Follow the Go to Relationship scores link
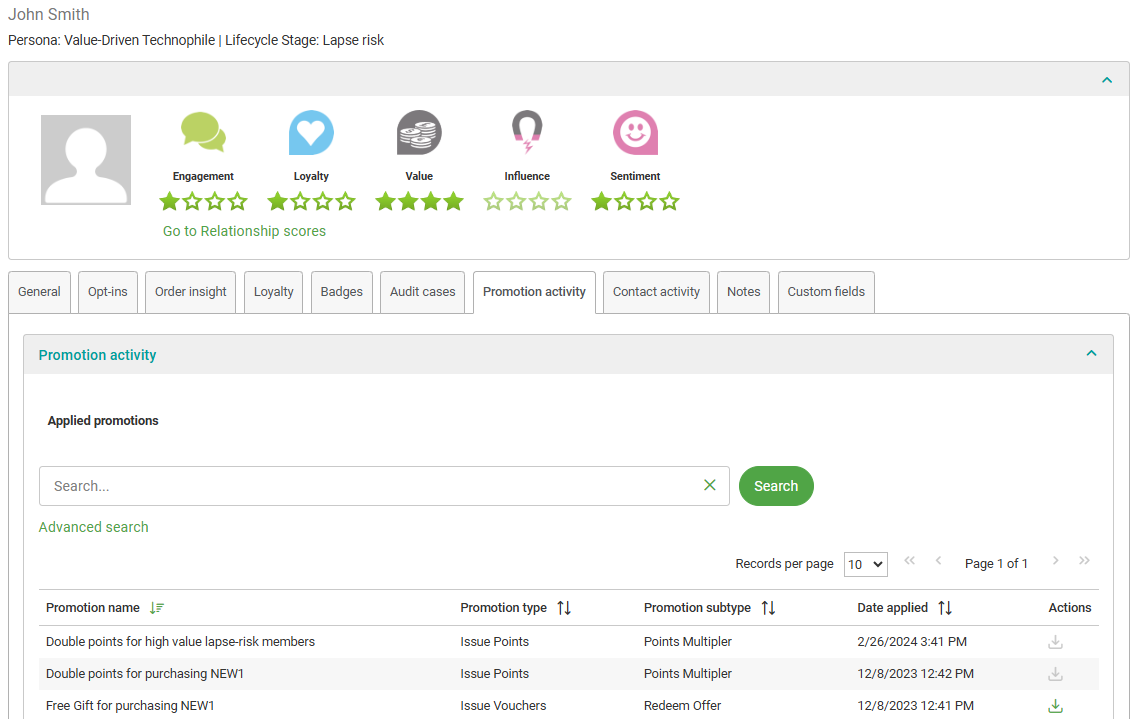 click(244, 231)
